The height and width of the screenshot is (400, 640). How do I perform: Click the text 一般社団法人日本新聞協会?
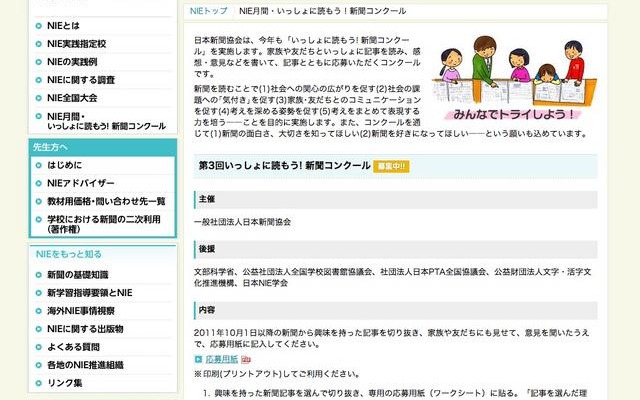click(242, 222)
